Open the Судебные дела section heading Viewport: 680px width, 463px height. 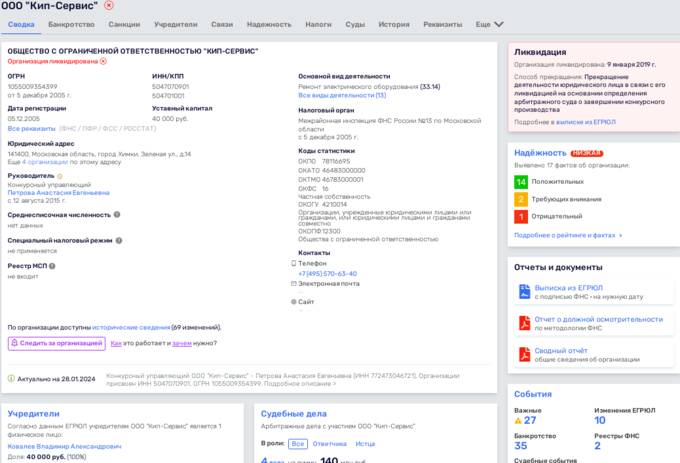pos(294,414)
